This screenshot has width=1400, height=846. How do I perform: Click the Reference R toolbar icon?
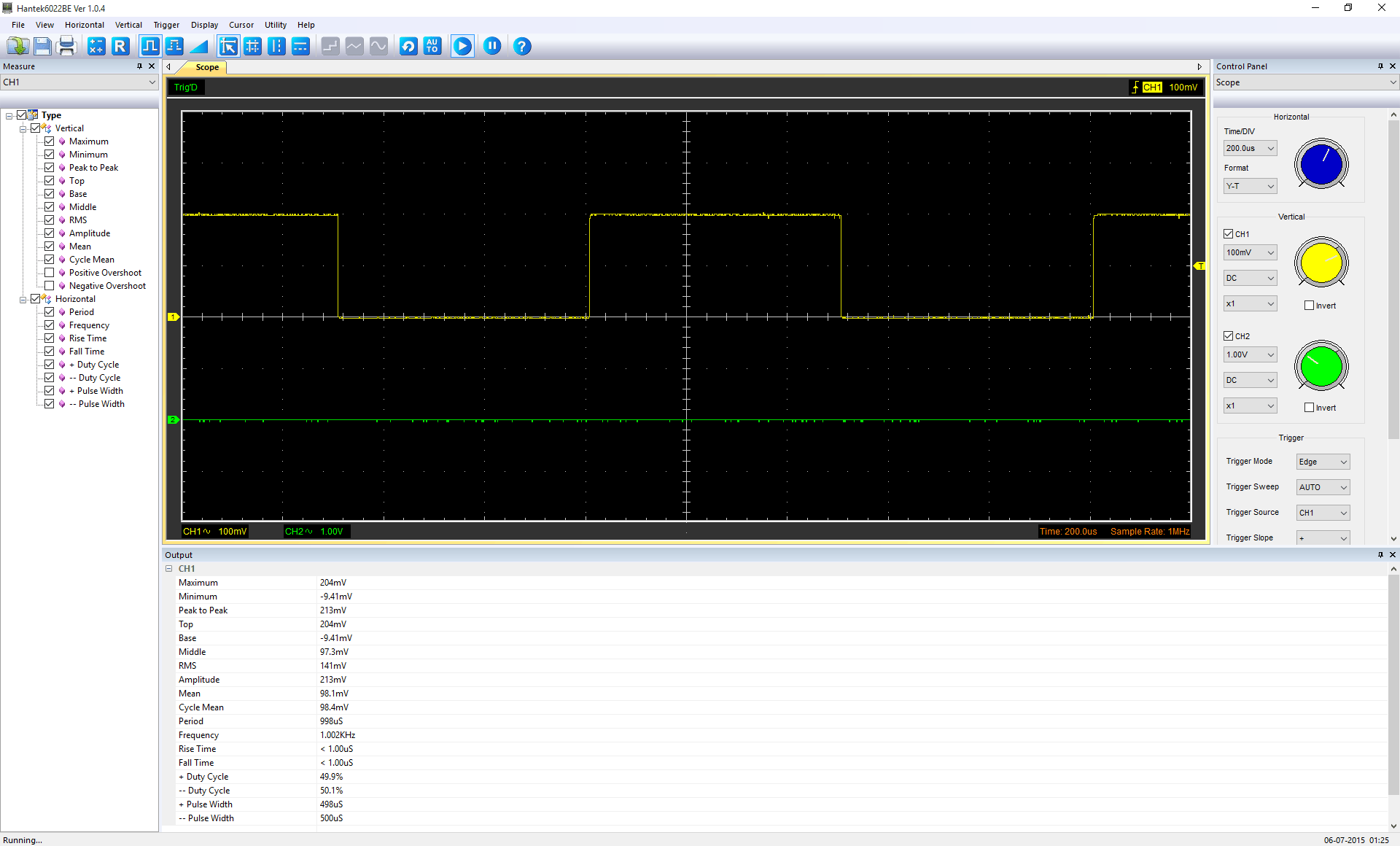pos(120,47)
